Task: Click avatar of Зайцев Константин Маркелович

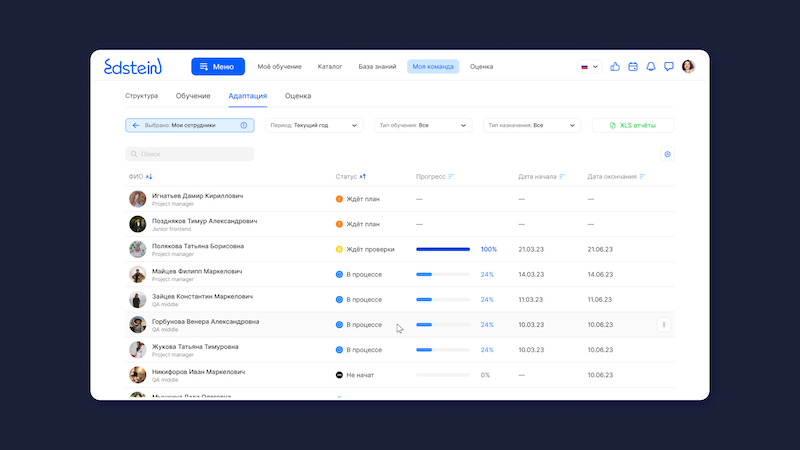Action: click(137, 299)
